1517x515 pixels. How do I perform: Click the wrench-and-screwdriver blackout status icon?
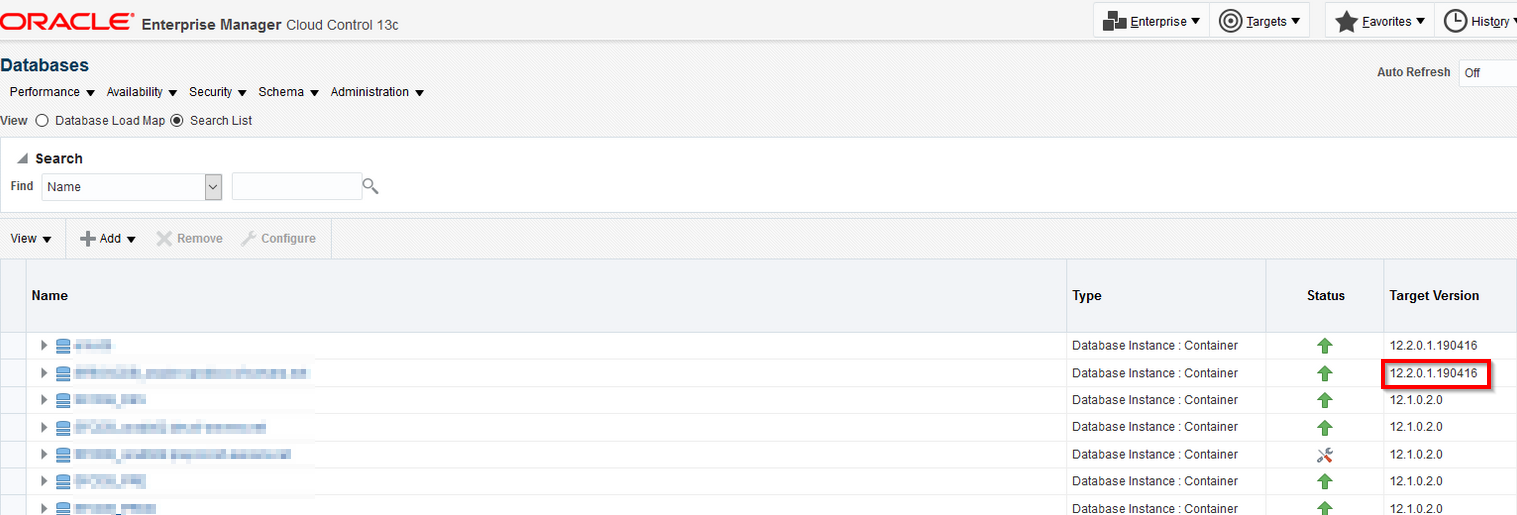(x=1325, y=454)
